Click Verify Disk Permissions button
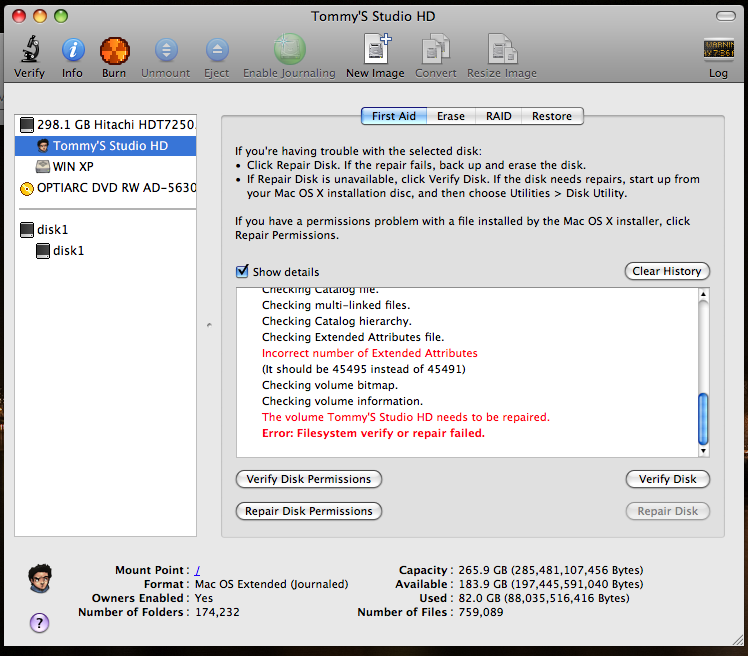The image size is (748, 656). point(309,479)
